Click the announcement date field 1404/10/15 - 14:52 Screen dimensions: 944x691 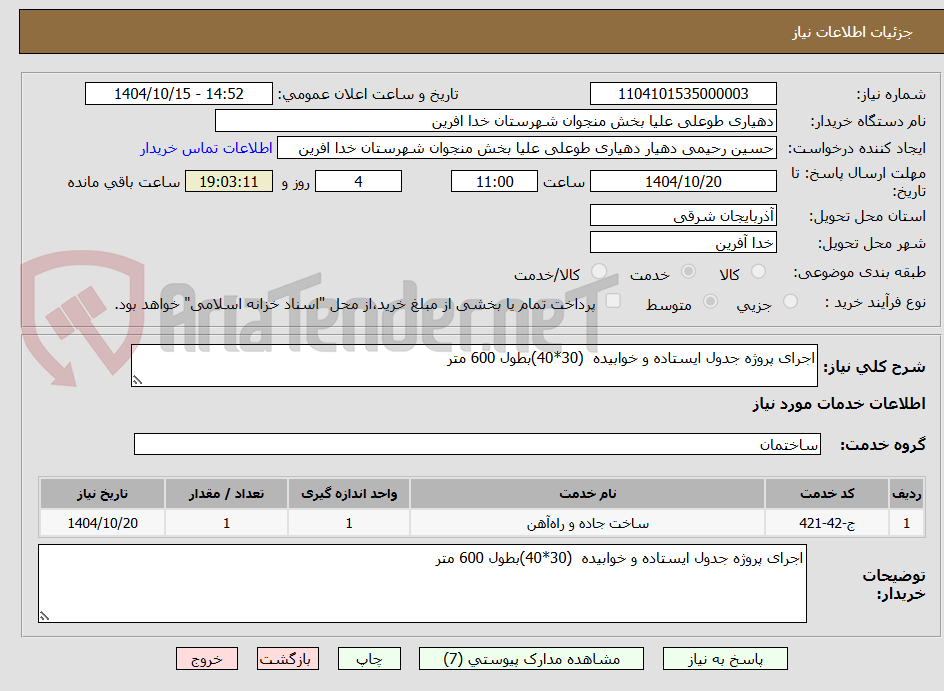click(x=179, y=94)
